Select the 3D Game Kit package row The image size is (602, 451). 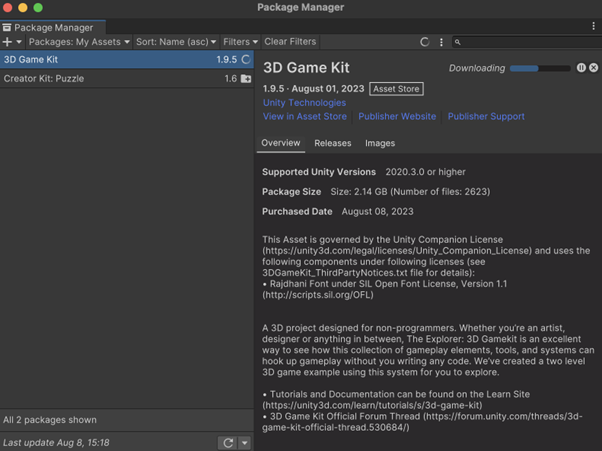tap(127, 59)
